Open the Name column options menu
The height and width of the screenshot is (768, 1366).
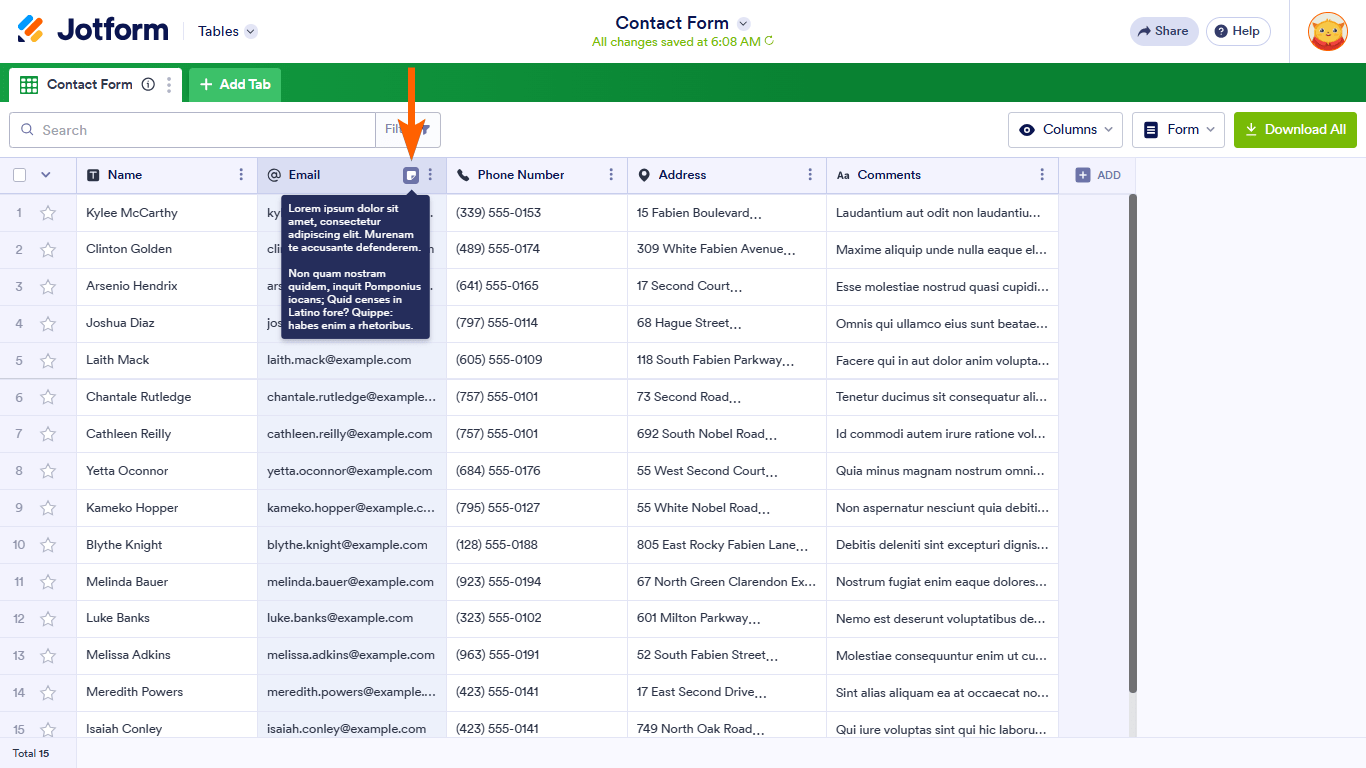(241, 175)
